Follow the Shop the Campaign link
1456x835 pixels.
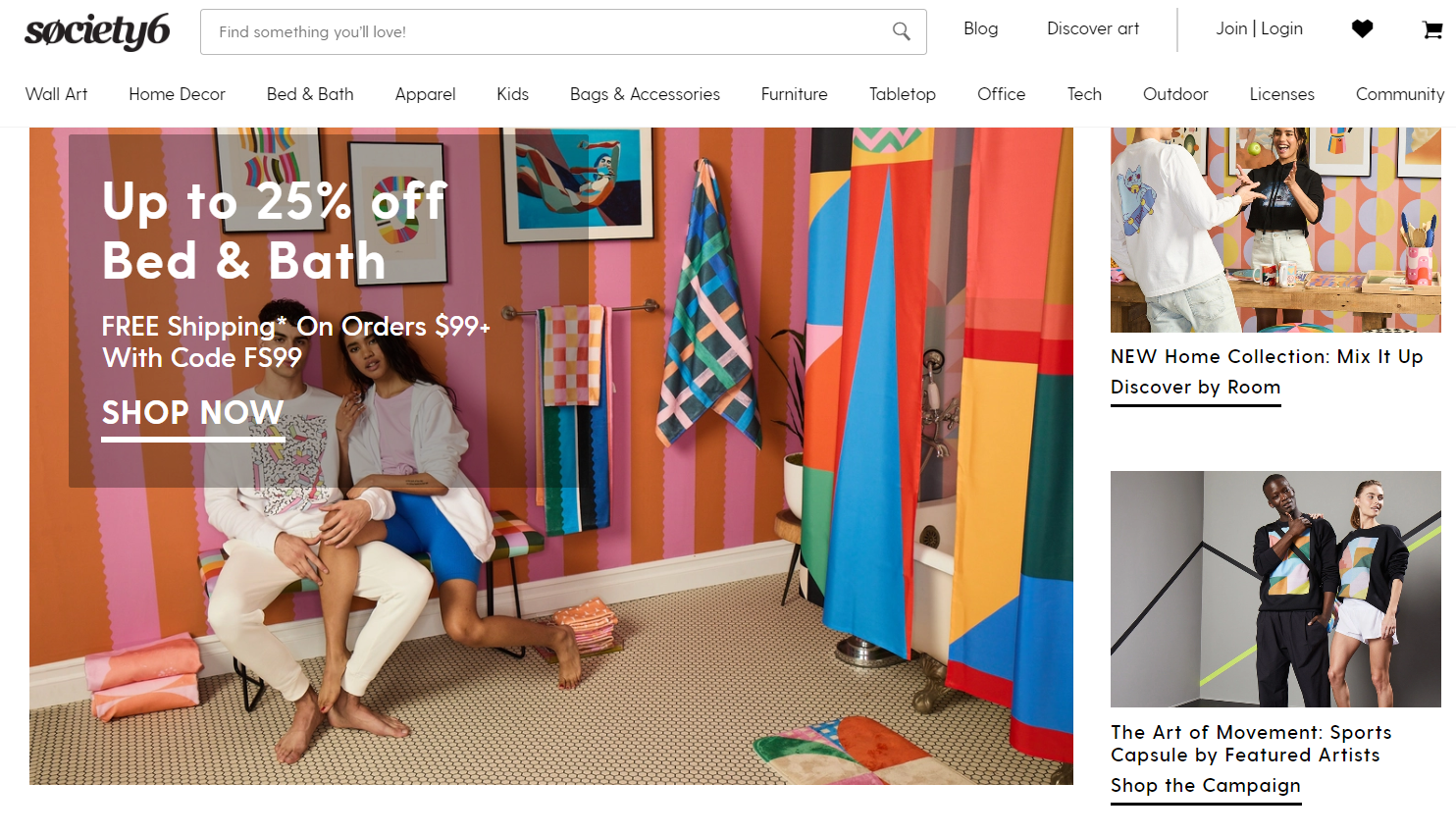[x=1205, y=785]
